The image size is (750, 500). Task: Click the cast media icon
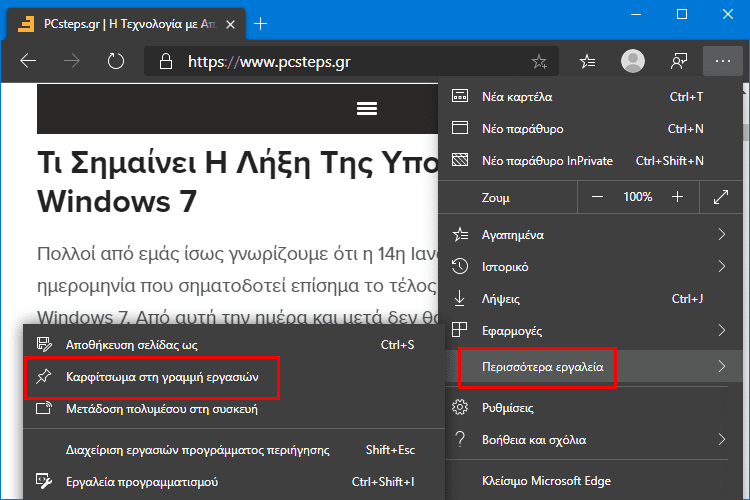click(x=44, y=408)
